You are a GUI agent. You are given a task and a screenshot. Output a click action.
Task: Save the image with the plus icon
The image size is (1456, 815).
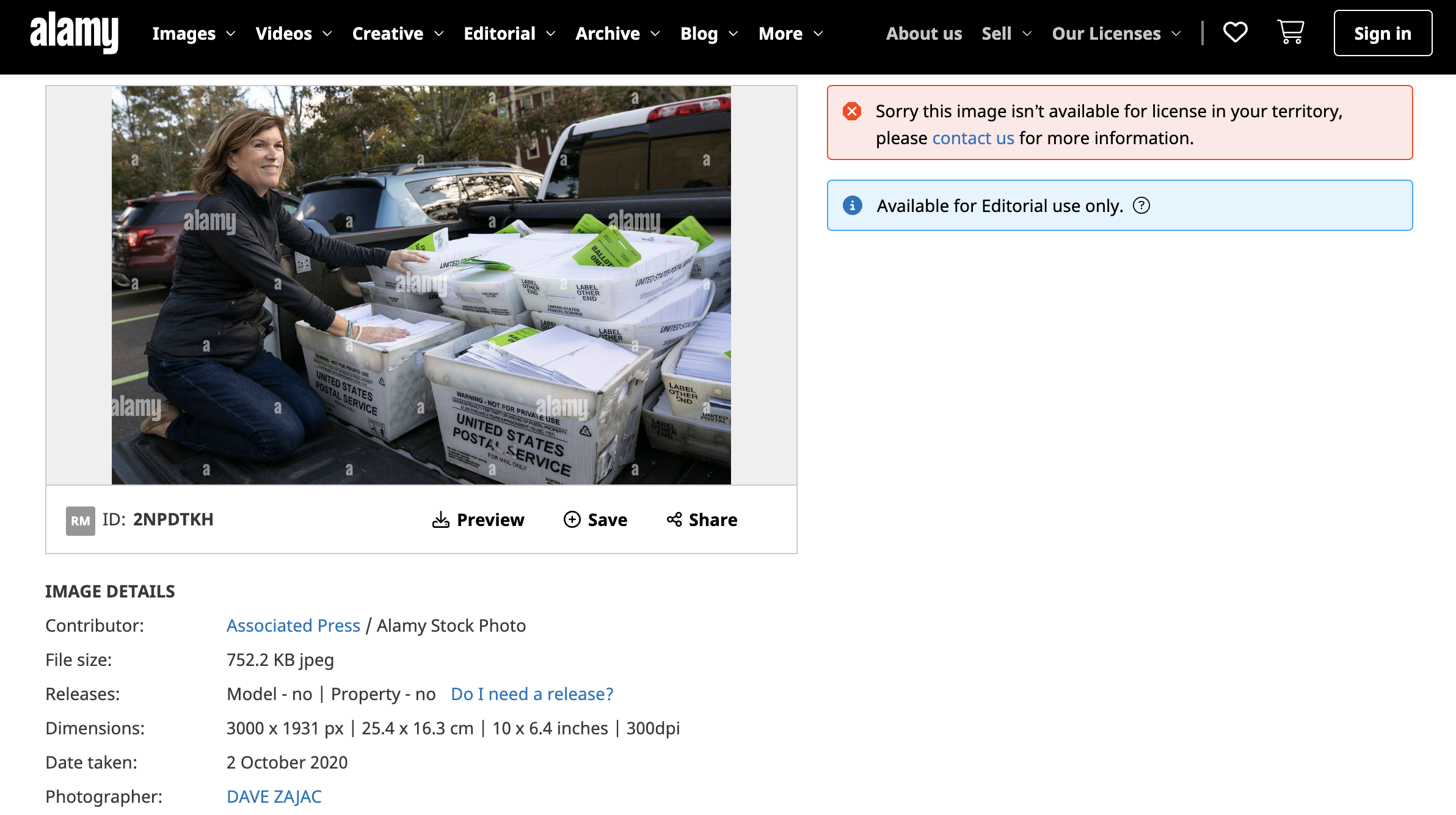coord(595,520)
